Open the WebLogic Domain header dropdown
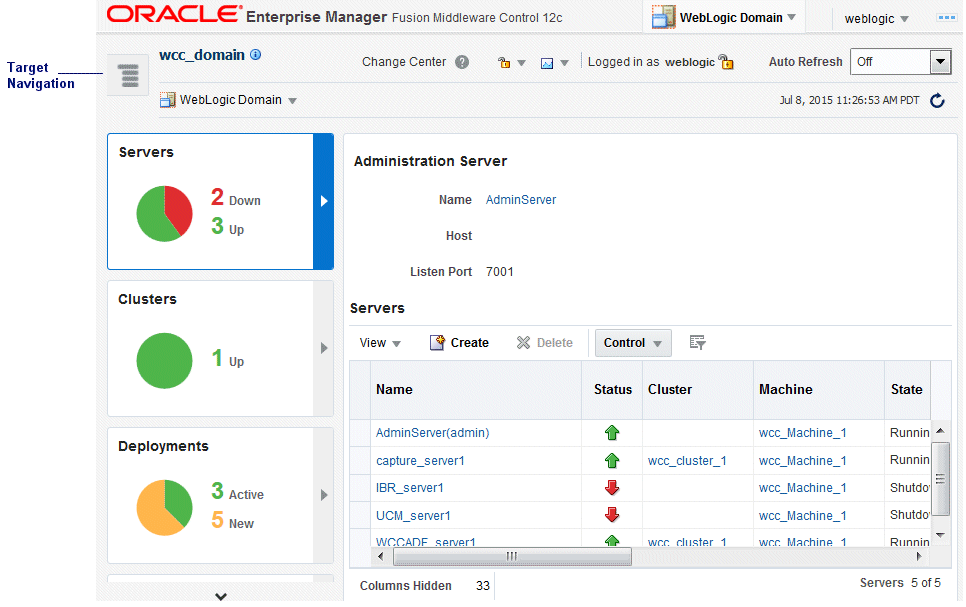The height and width of the screenshot is (607, 966). coord(792,17)
